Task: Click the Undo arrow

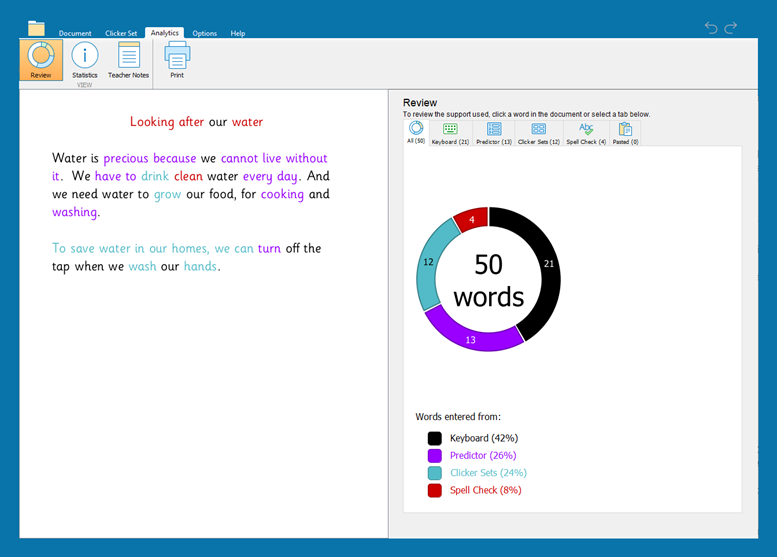Action: tap(711, 28)
